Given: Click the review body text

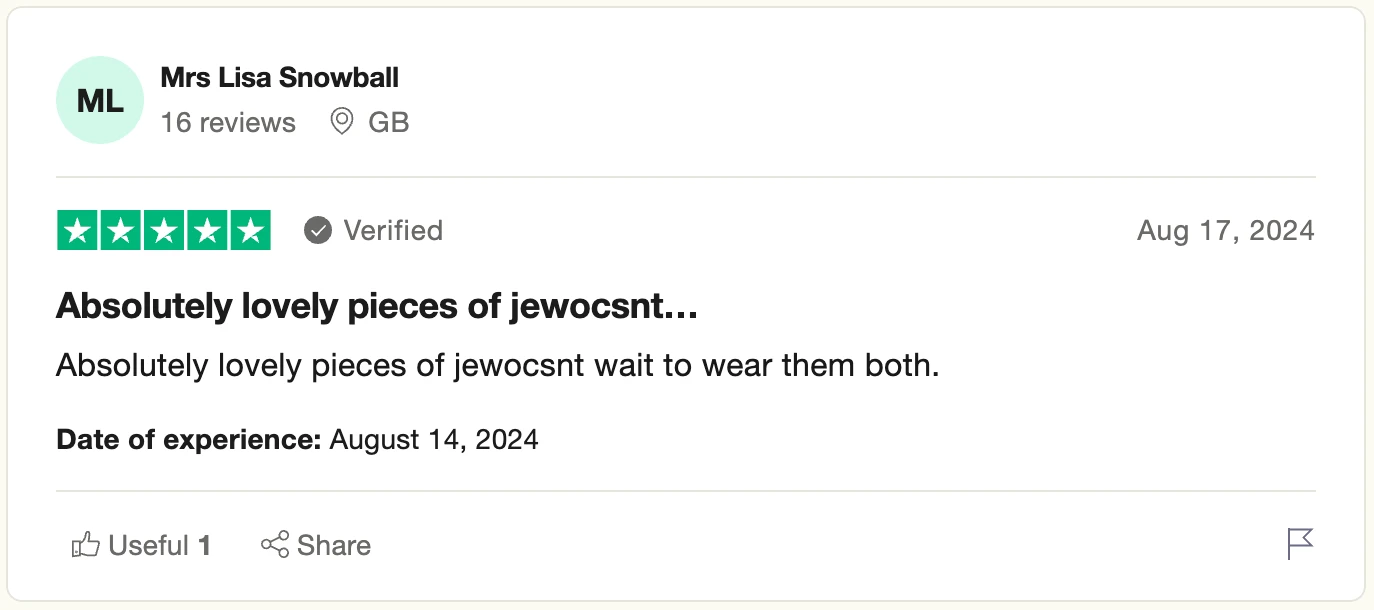Looking at the screenshot, I should tap(497, 365).
